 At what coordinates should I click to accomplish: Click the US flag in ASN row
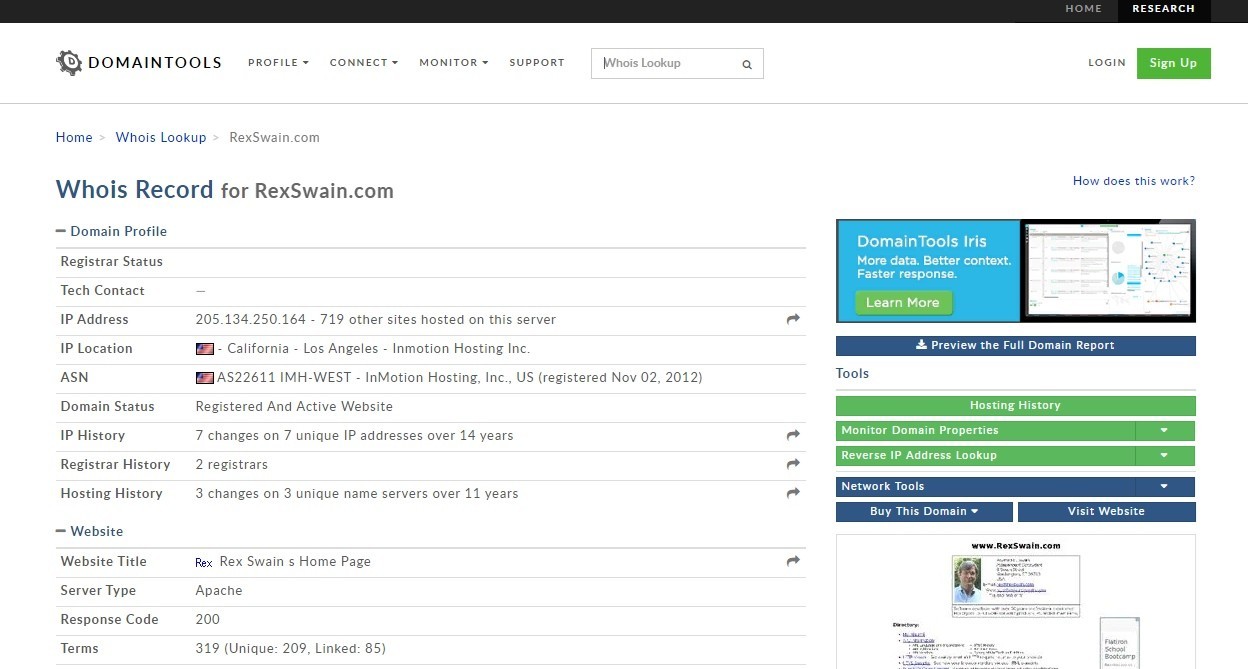[205, 378]
